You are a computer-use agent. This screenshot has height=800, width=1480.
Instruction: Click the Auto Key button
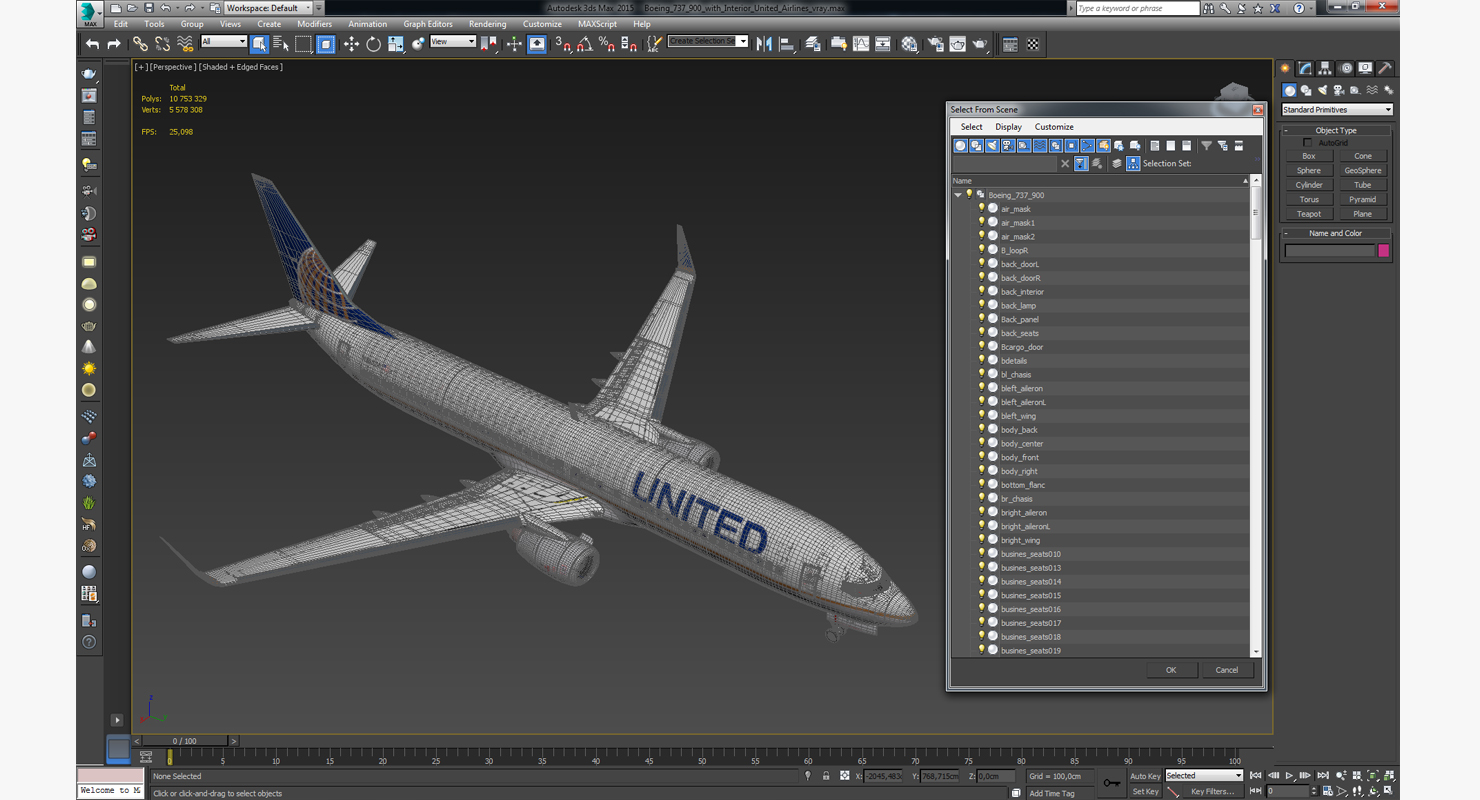(x=1145, y=776)
